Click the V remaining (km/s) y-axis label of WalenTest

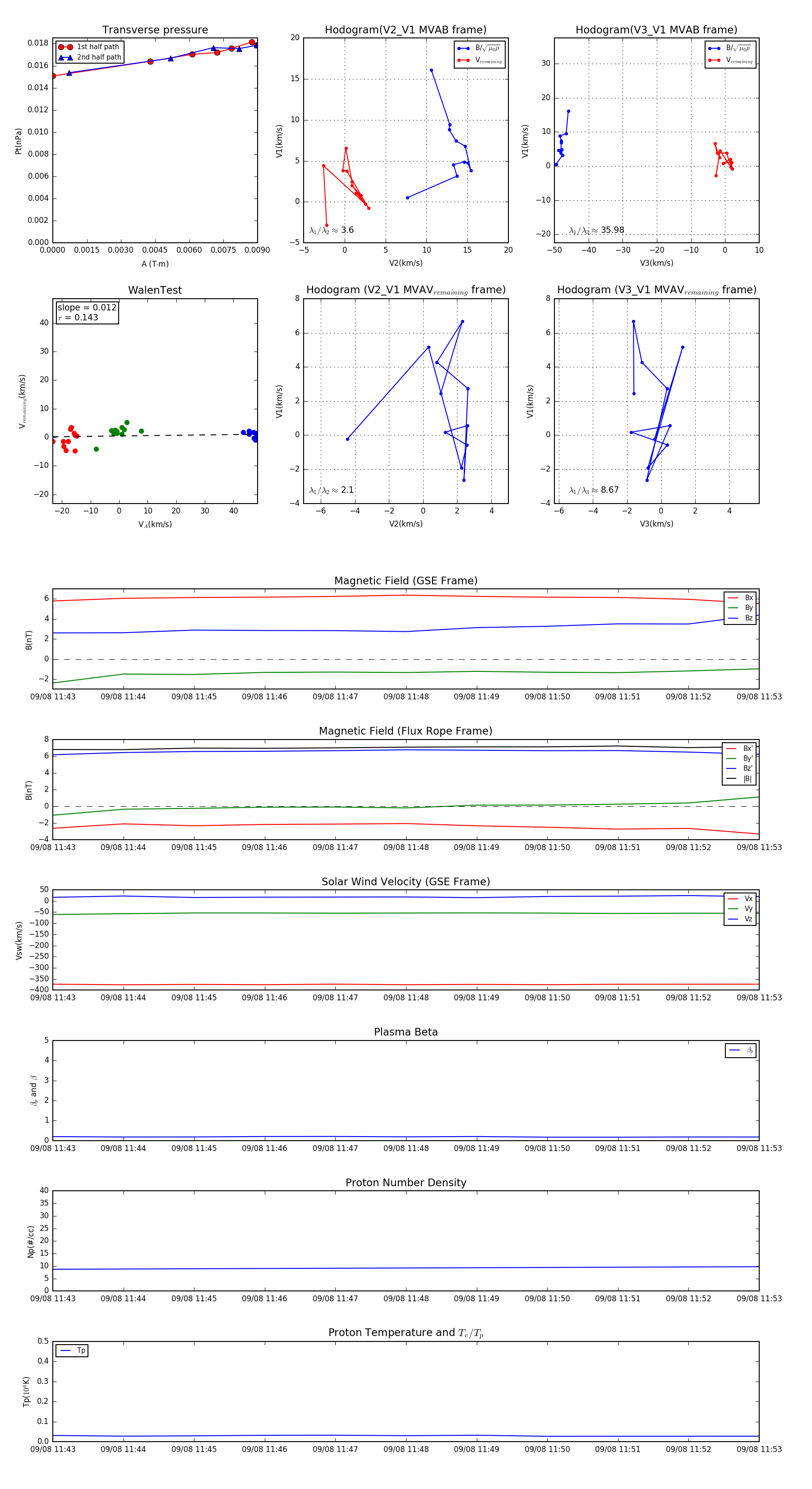[x=22, y=401]
